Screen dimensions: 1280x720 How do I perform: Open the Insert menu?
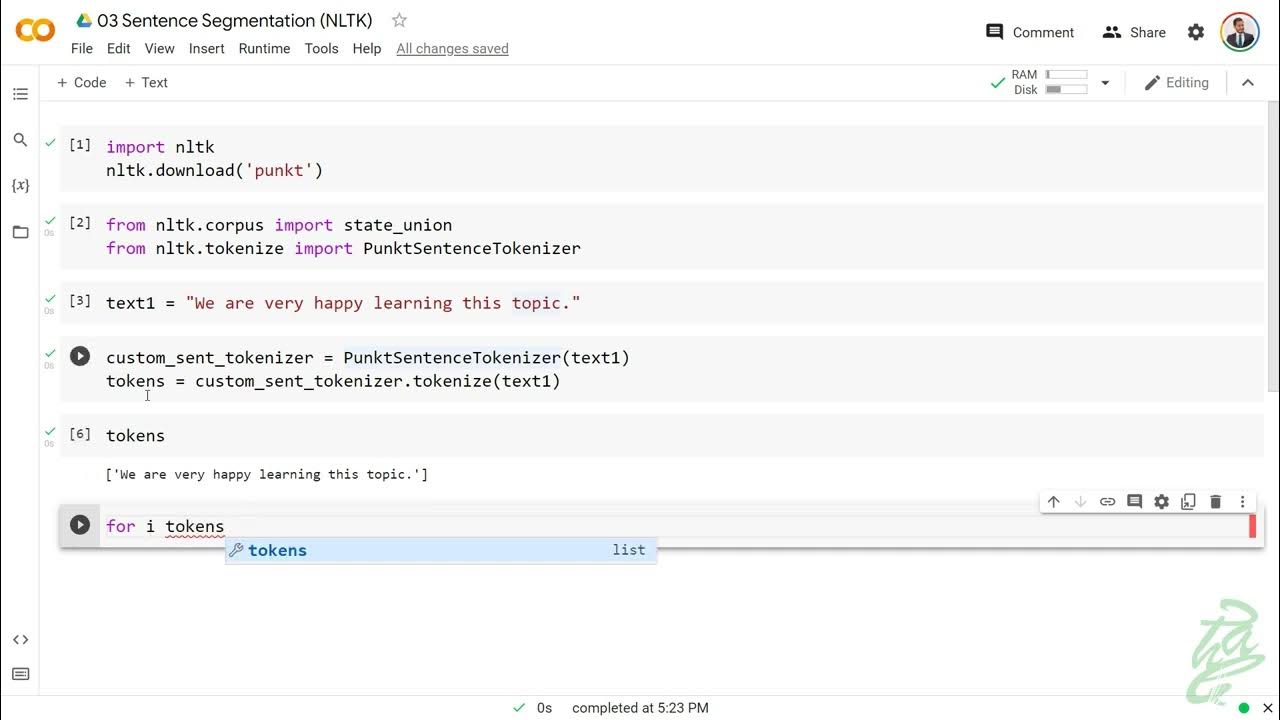pos(207,48)
